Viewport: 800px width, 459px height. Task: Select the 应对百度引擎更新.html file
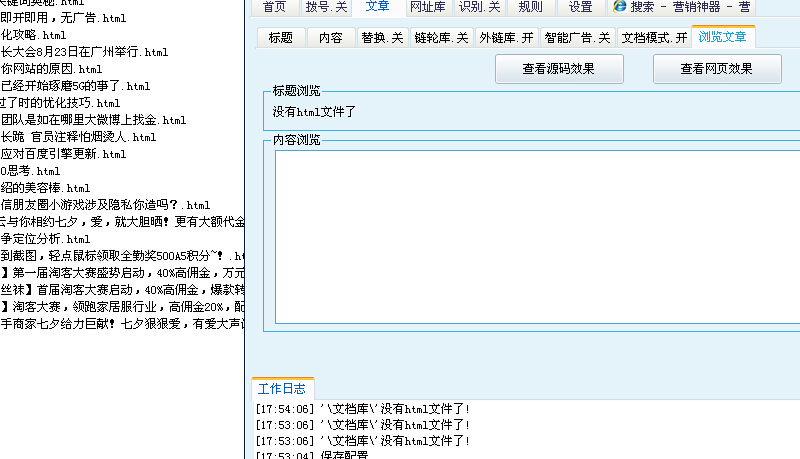tap(63, 154)
